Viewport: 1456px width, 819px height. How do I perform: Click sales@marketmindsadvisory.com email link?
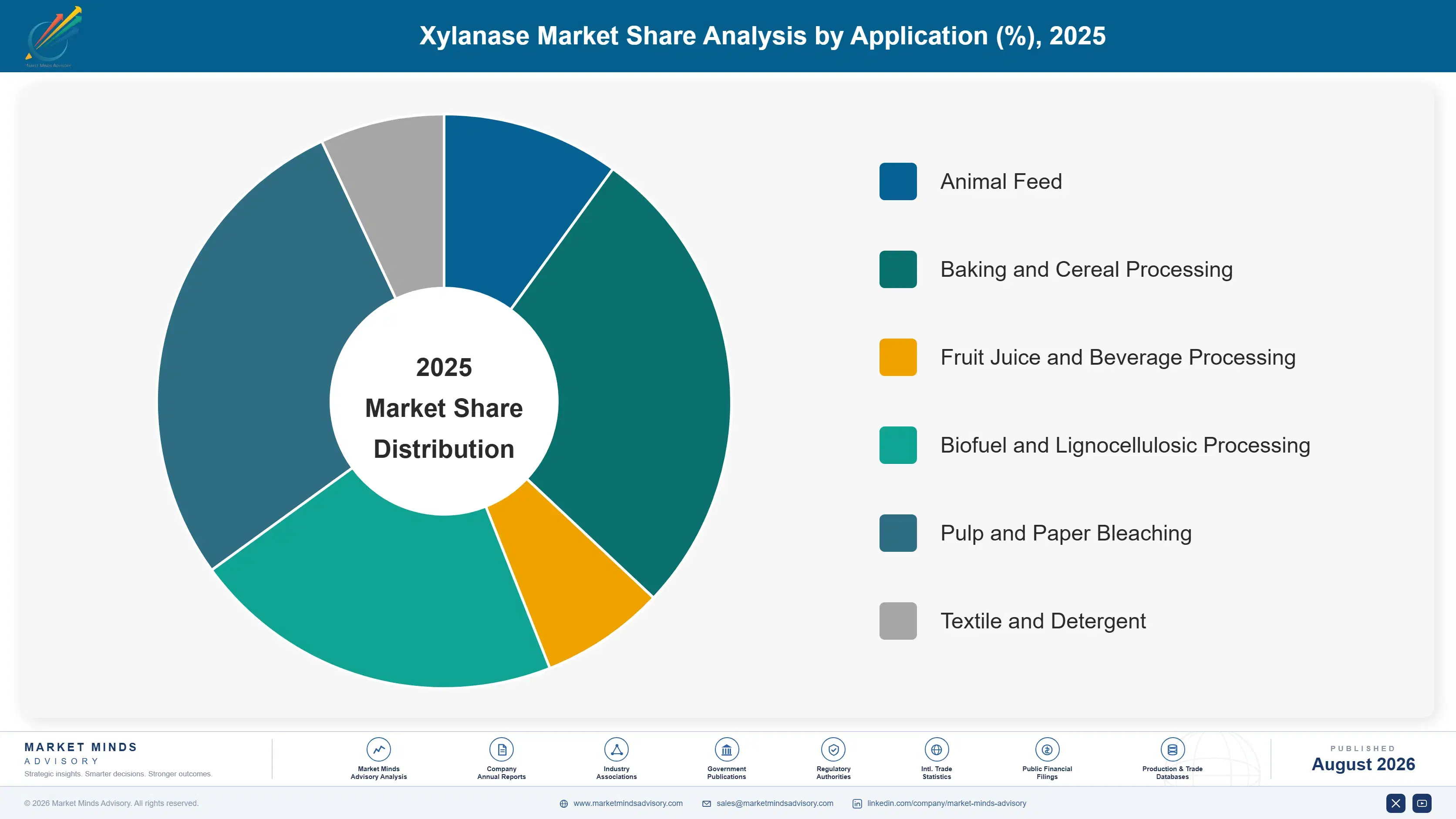[x=775, y=803]
